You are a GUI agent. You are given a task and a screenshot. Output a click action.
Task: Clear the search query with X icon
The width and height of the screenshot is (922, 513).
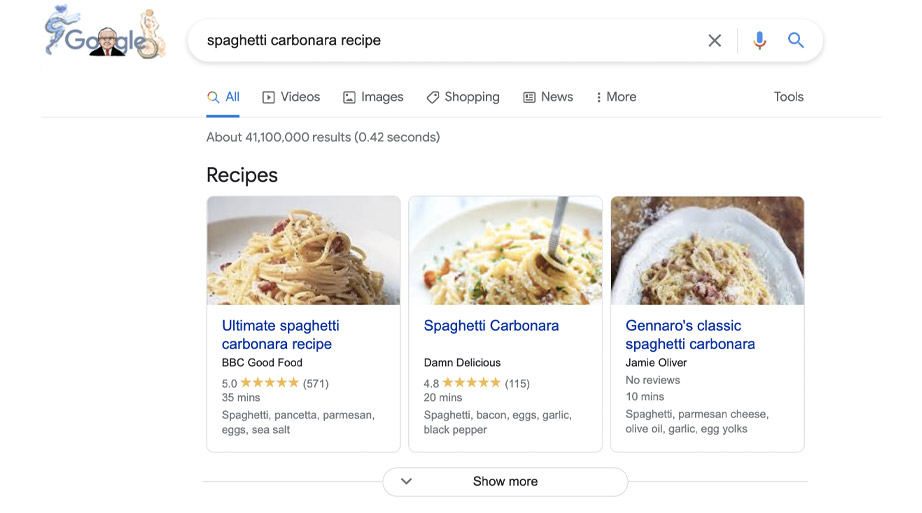click(x=714, y=41)
